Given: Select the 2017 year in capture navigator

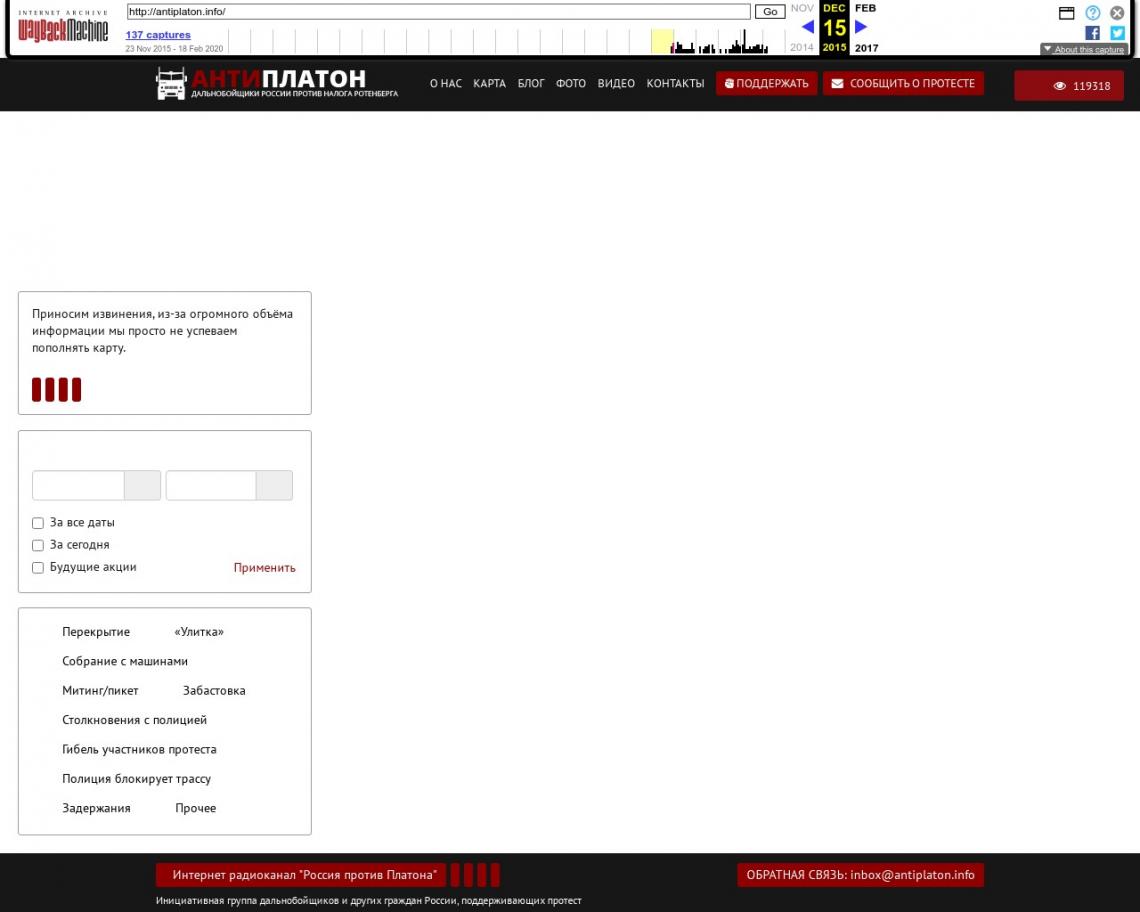Looking at the screenshot, I should click(867, 48).
